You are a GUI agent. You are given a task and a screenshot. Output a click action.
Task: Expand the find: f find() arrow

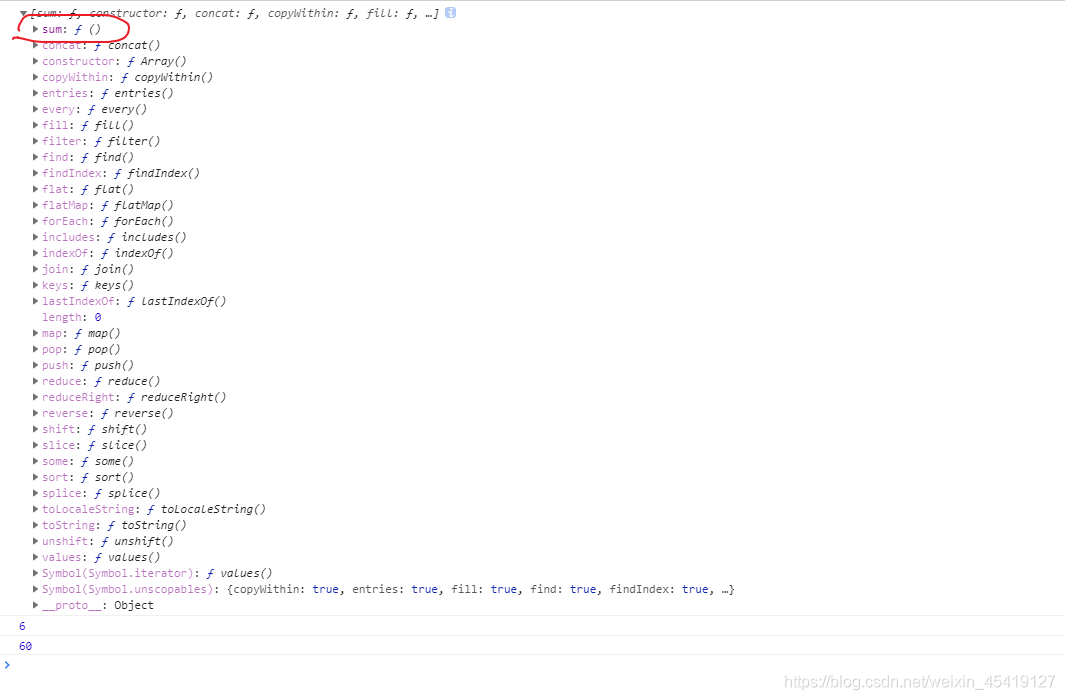[35, 157]
